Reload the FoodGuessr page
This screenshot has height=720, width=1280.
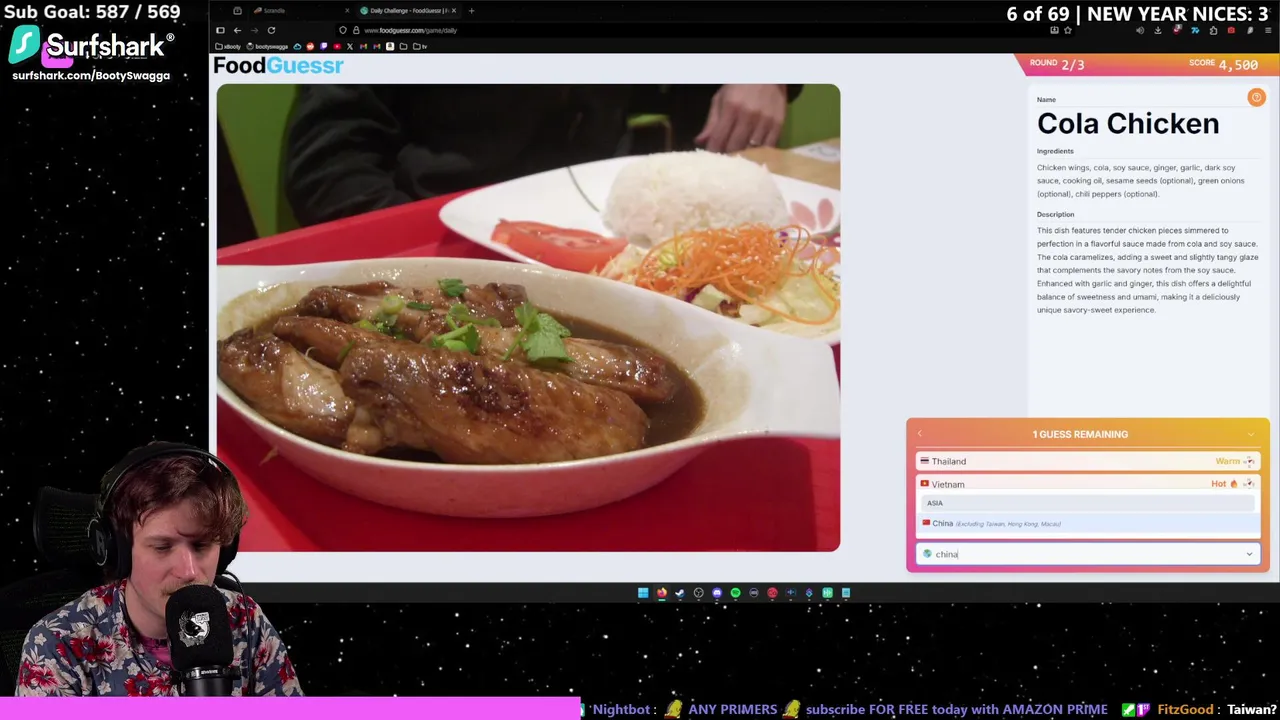[271, 30]
